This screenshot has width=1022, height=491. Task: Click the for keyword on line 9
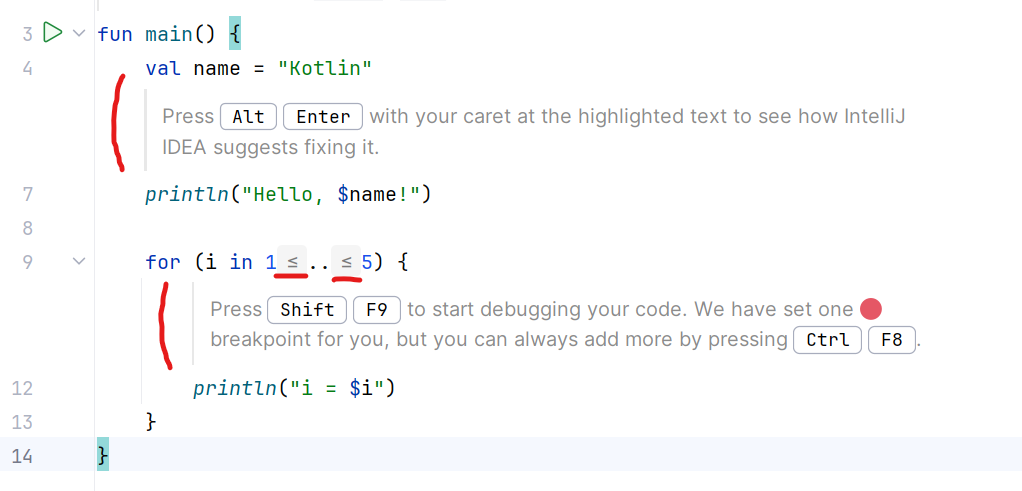point(163,263)
